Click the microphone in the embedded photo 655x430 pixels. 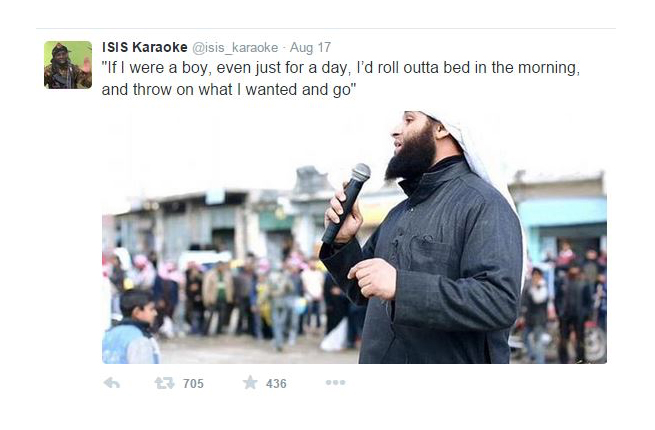click(x=346, y=204)
